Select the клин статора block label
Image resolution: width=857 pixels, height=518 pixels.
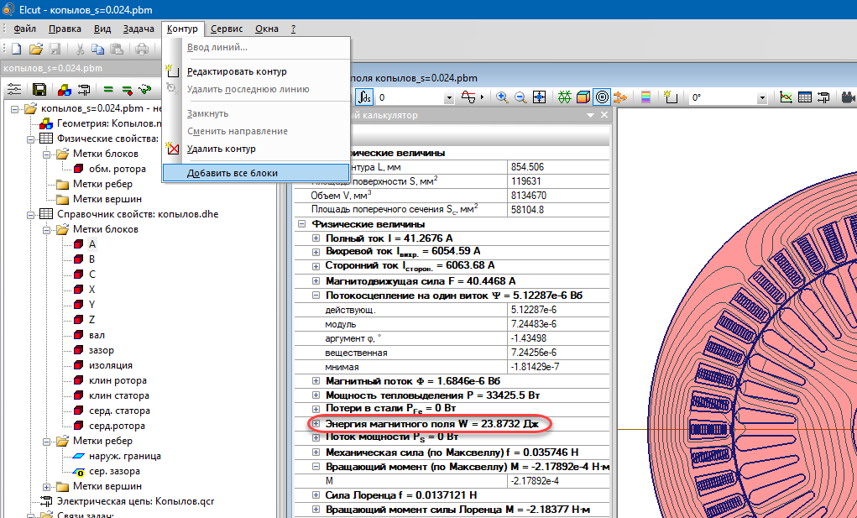pyautogui.click(x=119, y=396)
